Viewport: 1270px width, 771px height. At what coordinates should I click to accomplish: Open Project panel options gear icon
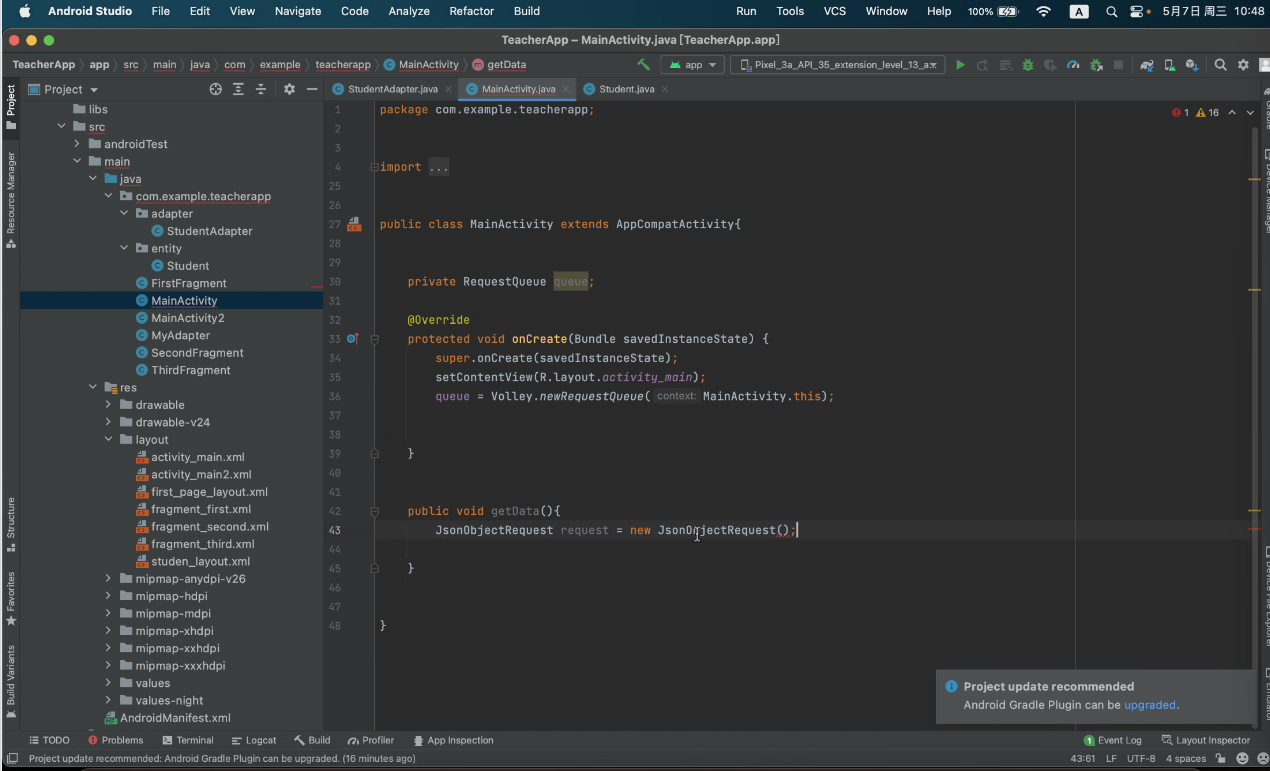click(289, 89)
